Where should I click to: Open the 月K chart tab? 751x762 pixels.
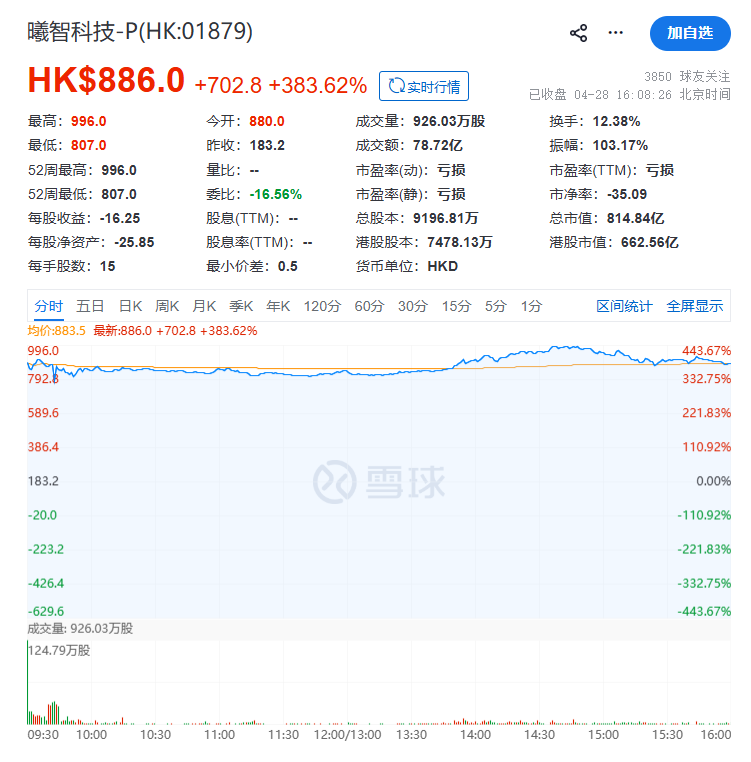pos(204,306)
